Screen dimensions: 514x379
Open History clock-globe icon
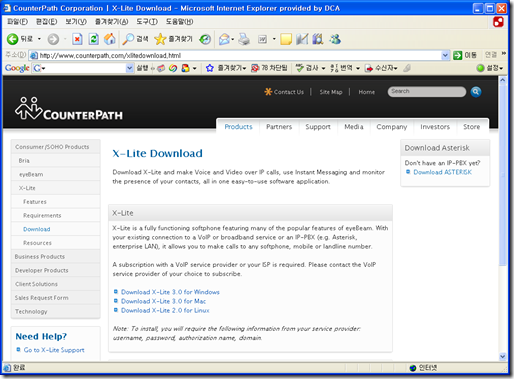coord(205,39)
